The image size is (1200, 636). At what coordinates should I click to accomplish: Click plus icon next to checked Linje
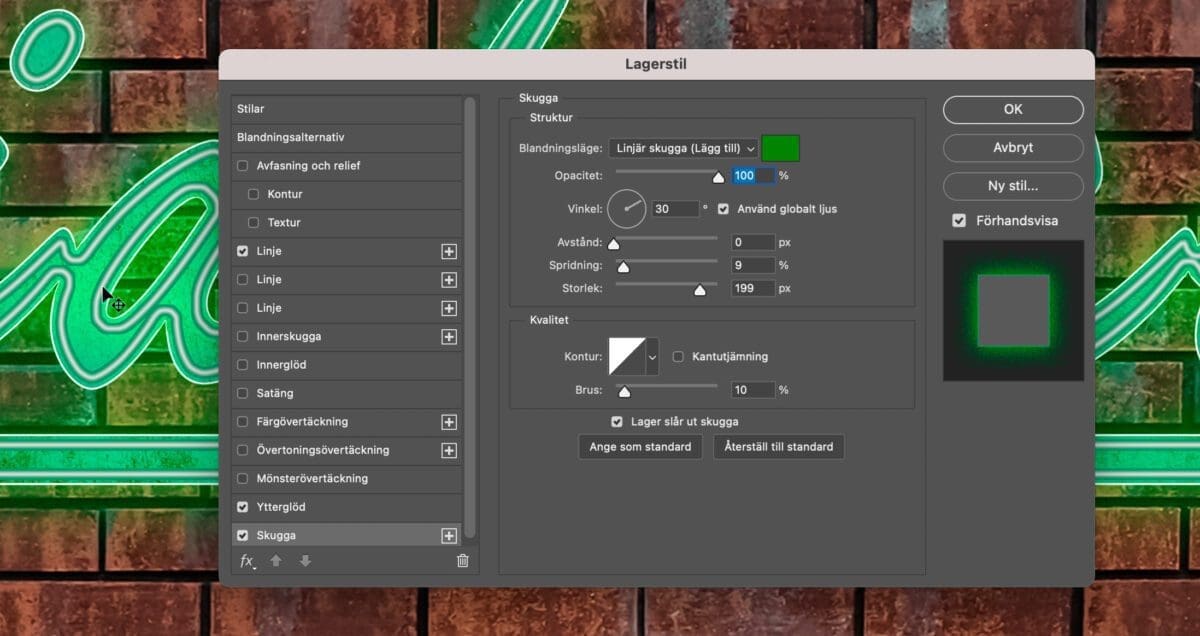449,252
